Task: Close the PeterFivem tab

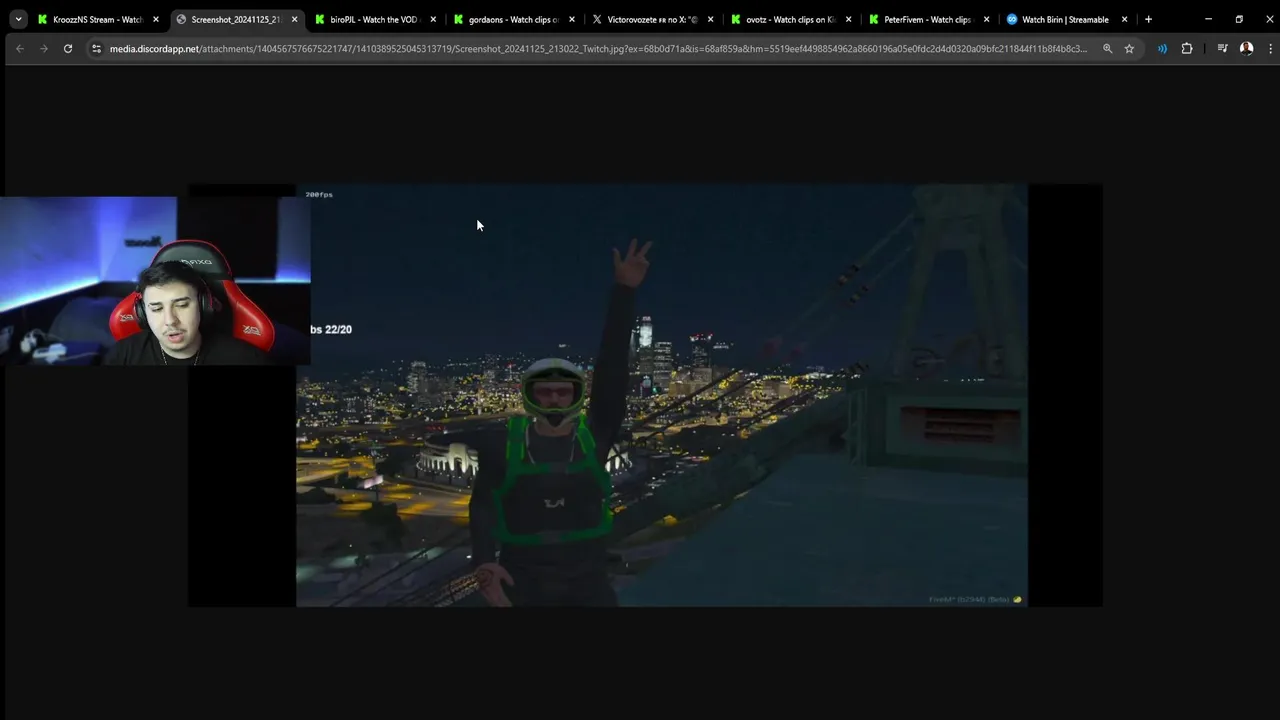Action: click(987, 19)
